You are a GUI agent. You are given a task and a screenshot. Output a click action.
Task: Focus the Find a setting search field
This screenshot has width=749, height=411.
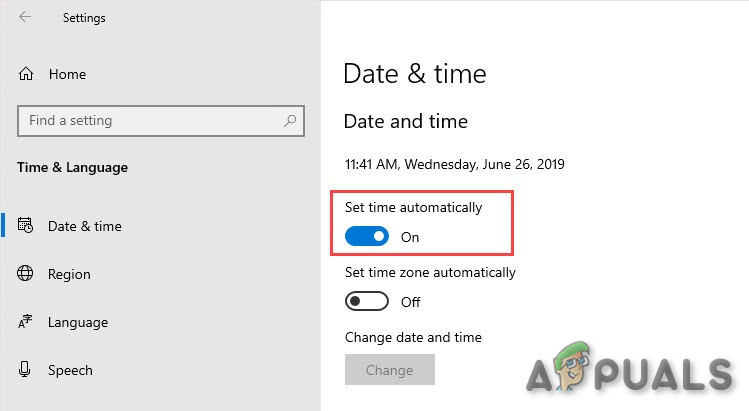point(150,121)
